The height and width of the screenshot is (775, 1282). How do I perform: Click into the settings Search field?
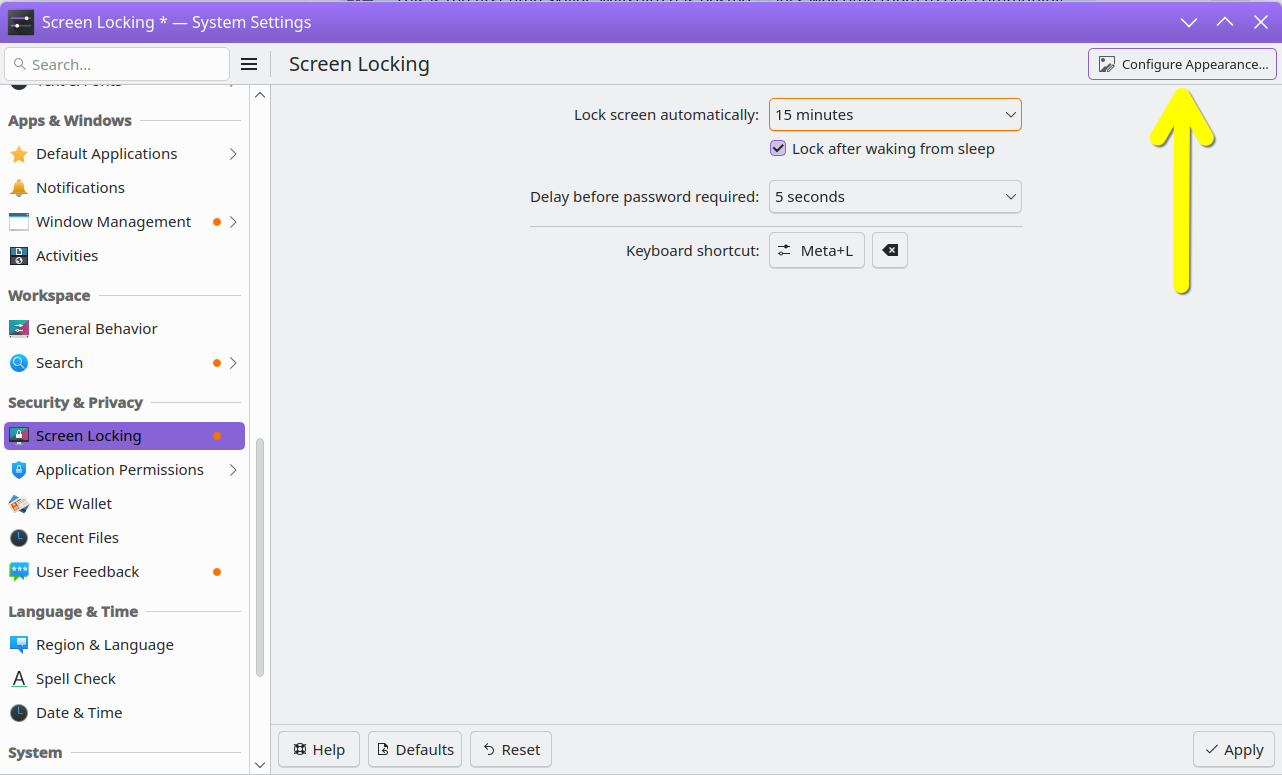(x=117, y=64)
